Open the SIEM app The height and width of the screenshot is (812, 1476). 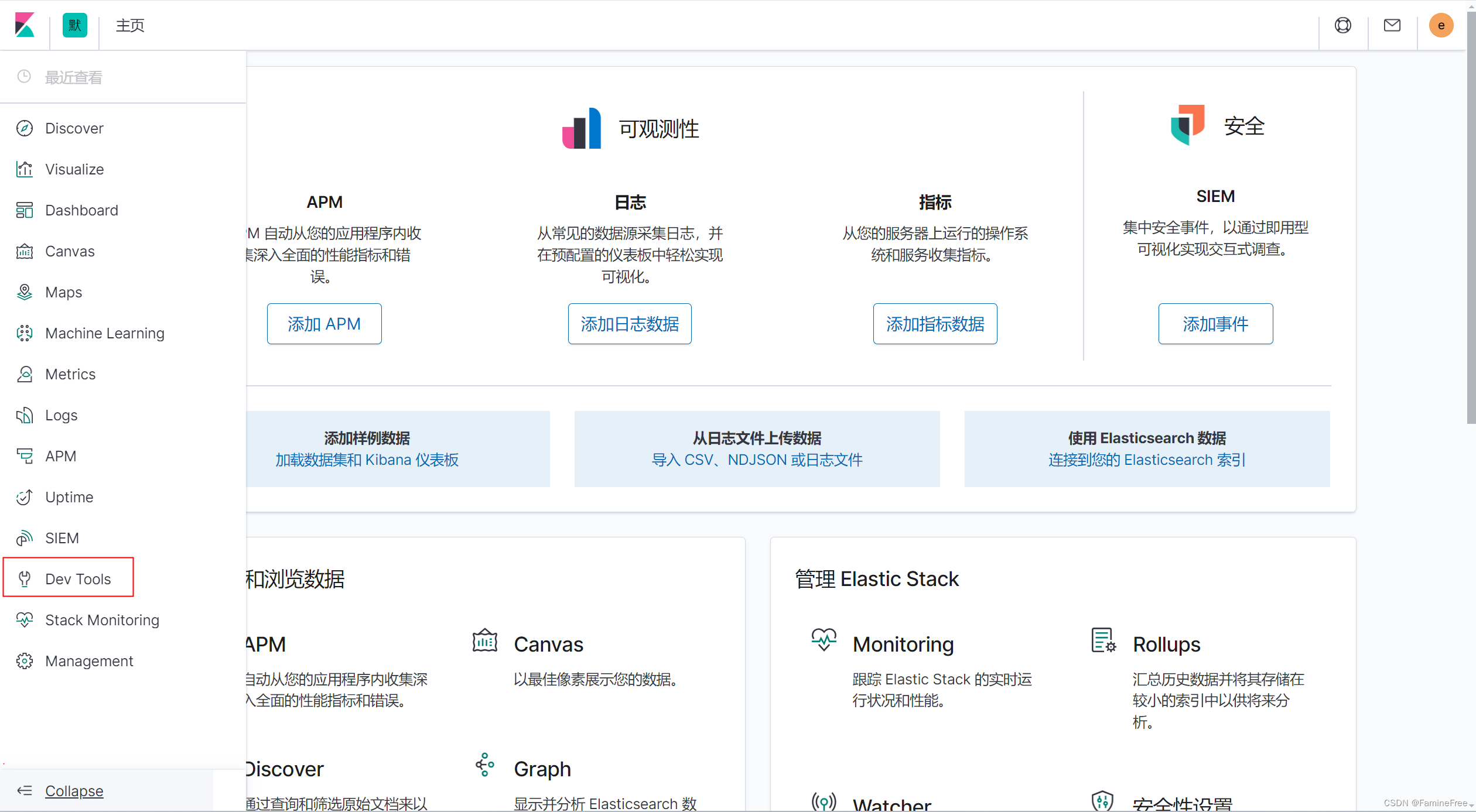click(x=62, y=537)
